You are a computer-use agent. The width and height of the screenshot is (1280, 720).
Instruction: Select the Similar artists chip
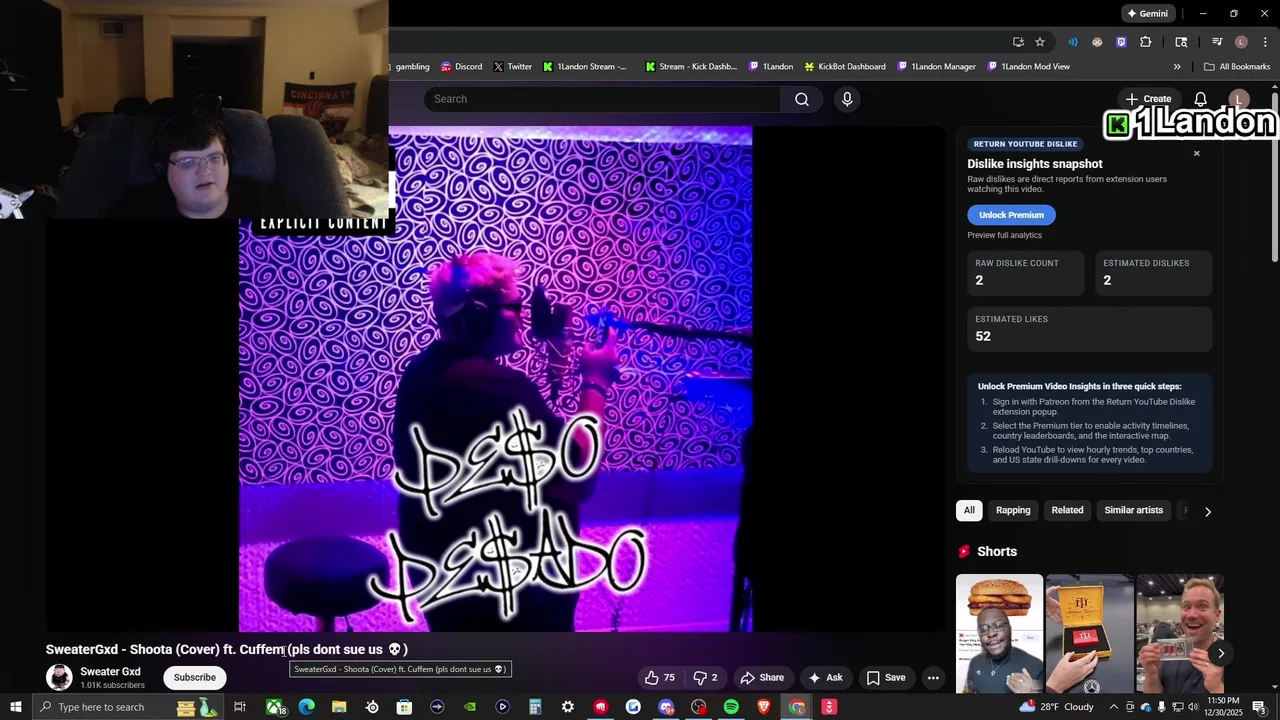coord(1133,510)
